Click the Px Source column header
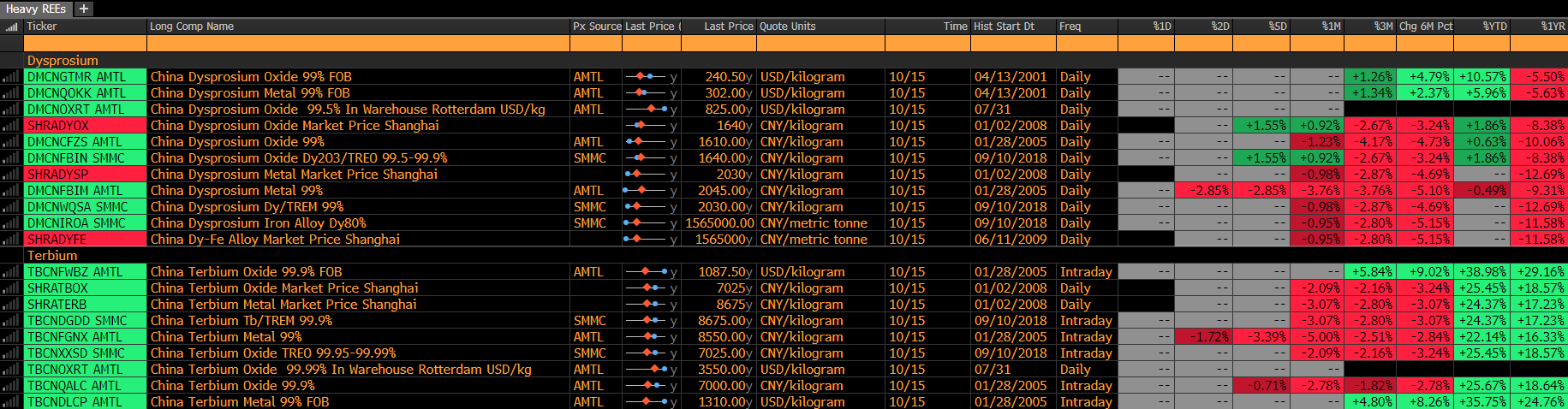Image resolution: width=1568 pixels, height=409 pixels. tap(596, 27)
